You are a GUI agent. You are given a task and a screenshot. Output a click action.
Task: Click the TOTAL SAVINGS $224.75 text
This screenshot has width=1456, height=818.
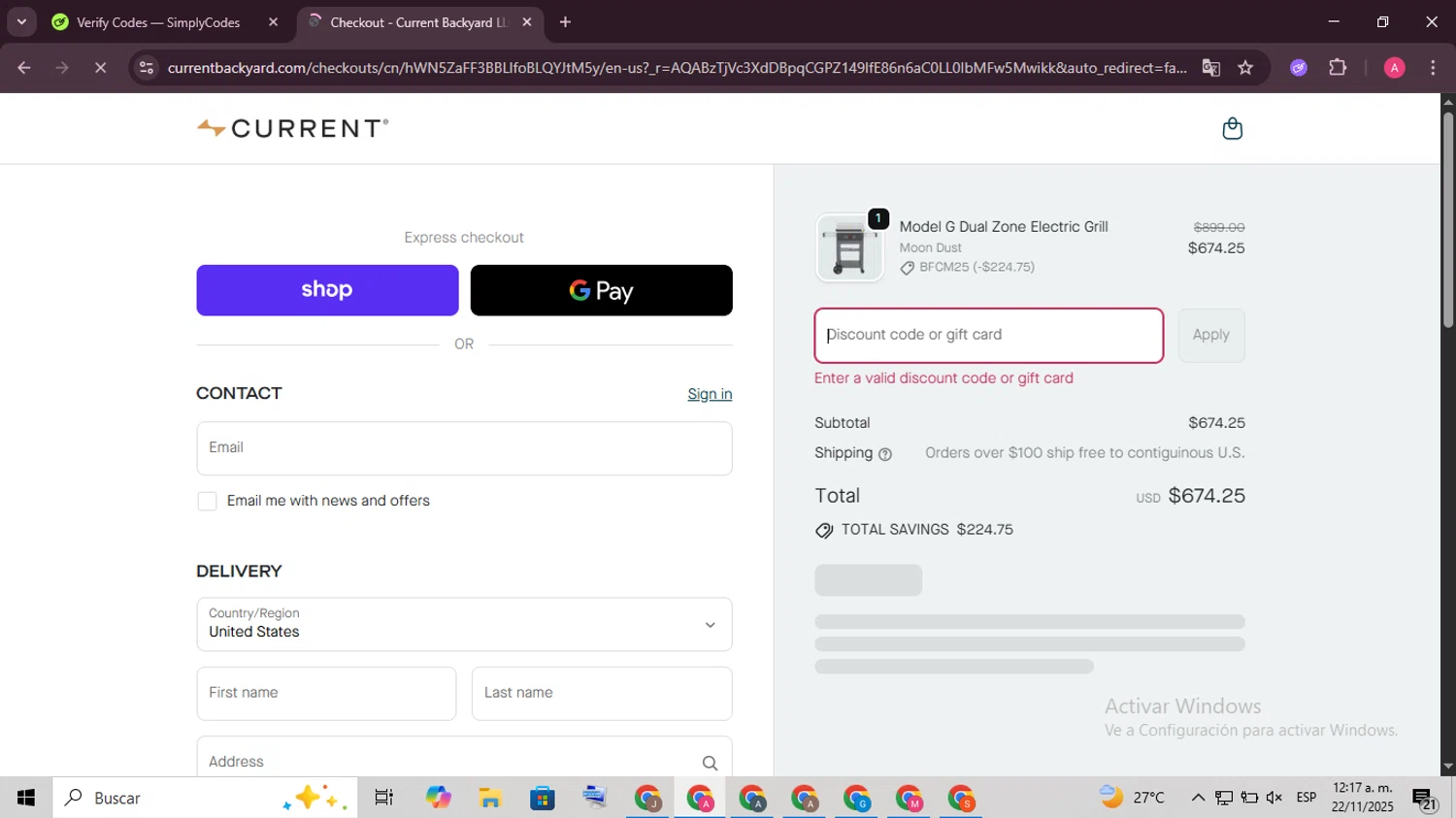[927, 530]
